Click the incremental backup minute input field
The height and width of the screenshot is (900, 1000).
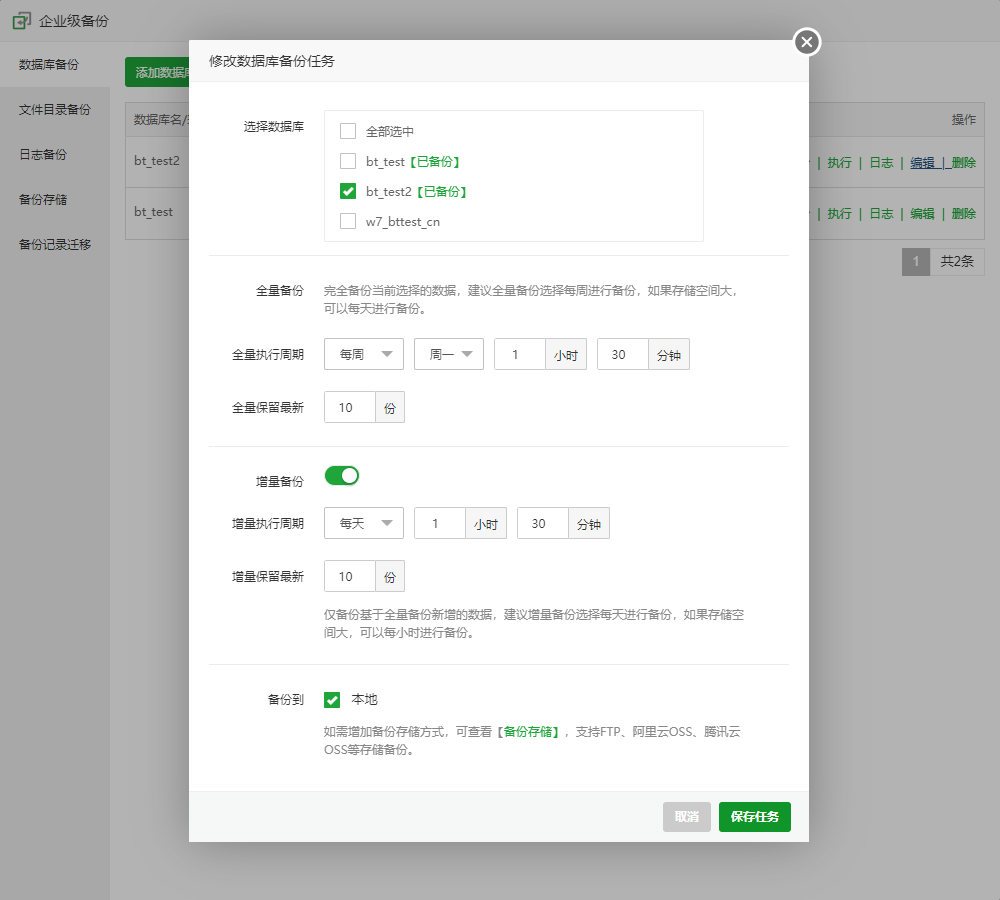point(542,523)
